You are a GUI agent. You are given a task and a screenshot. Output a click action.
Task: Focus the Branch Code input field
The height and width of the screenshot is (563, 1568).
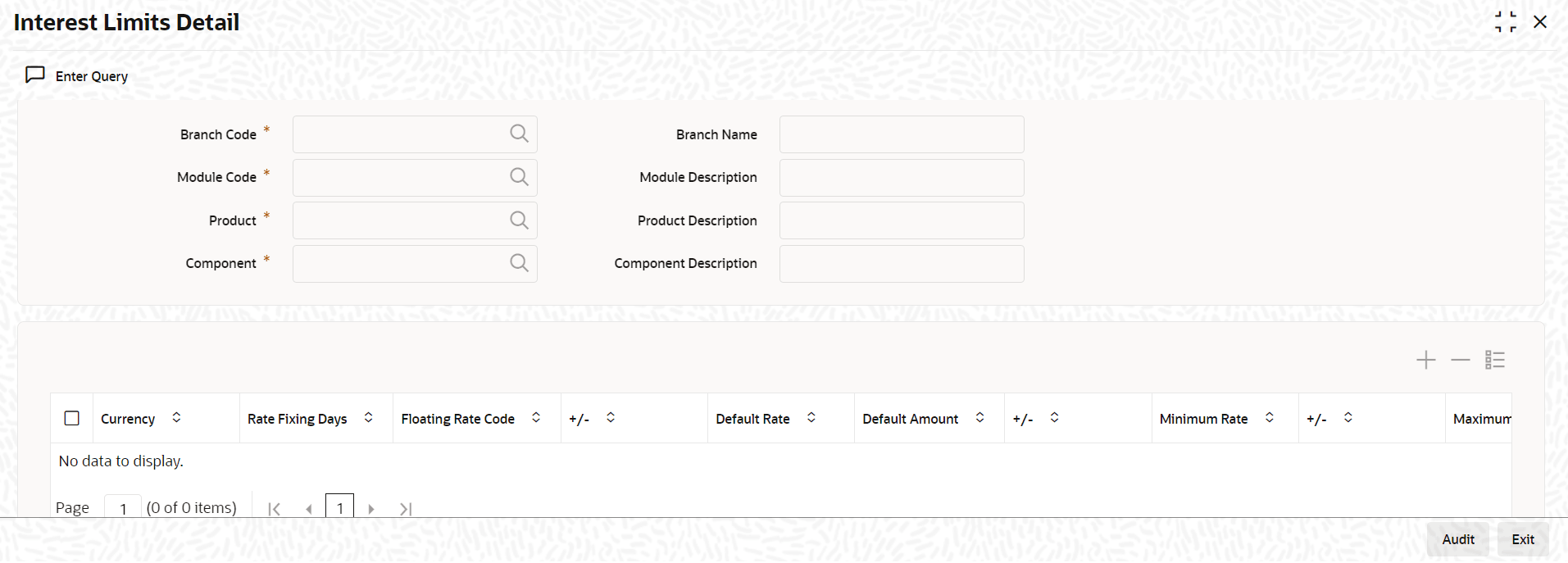coord(402,134)
